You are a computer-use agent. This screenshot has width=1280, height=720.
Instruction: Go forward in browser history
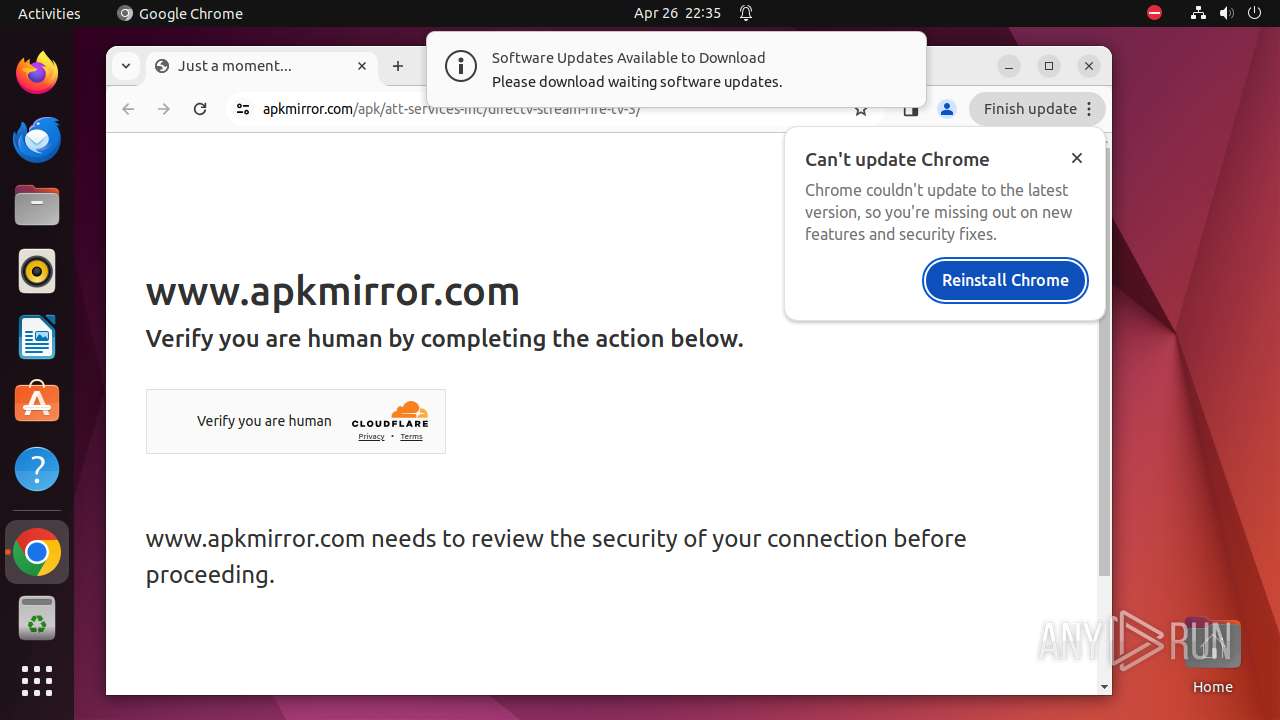tap(164, 109)
